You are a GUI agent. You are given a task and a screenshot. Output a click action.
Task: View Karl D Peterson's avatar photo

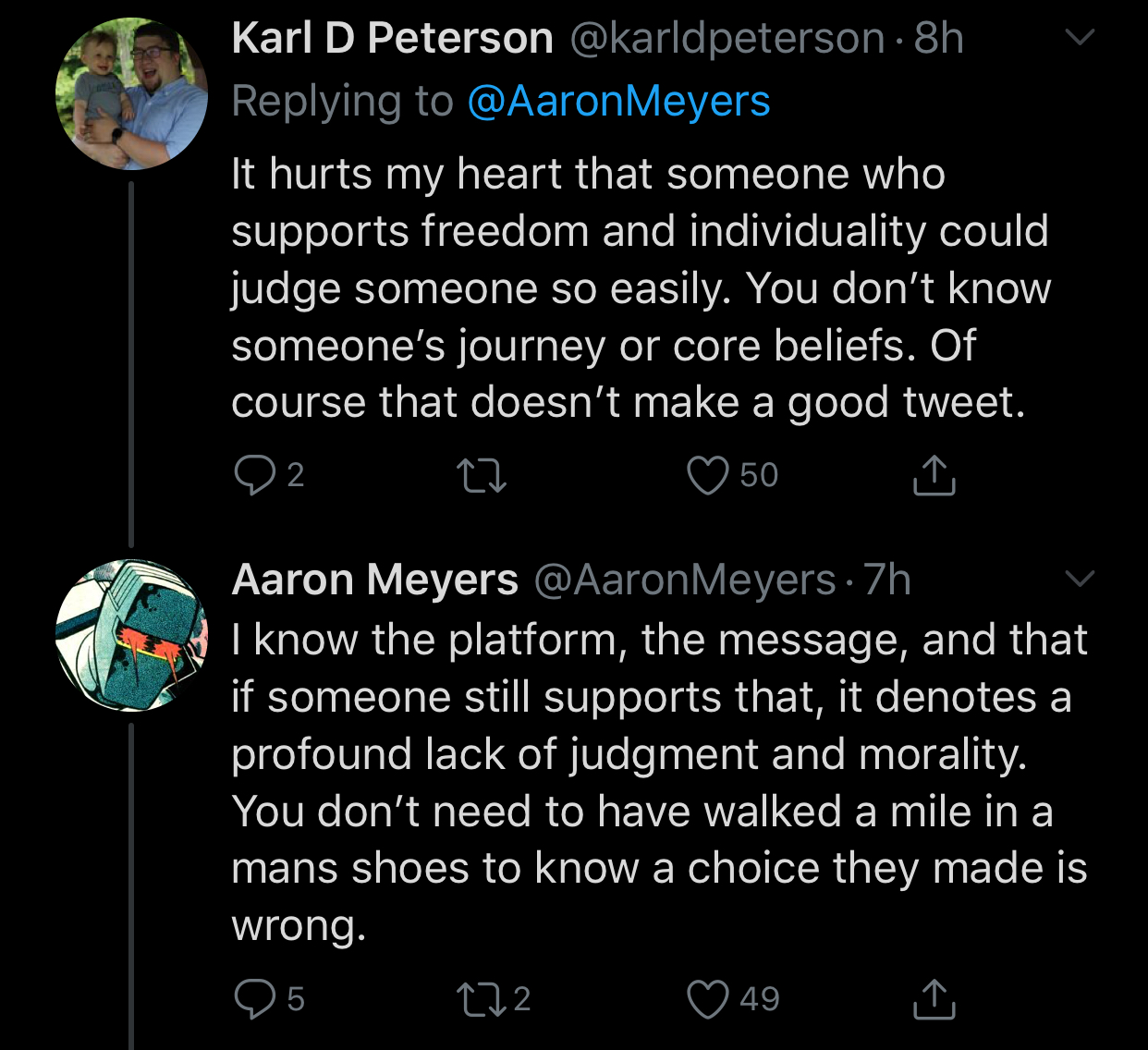click(x=131, y=94)
